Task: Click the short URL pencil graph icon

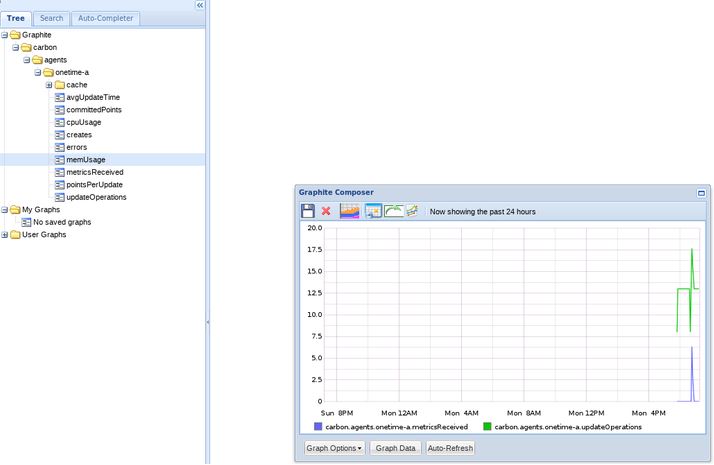Action: click(x=411, y=211)
